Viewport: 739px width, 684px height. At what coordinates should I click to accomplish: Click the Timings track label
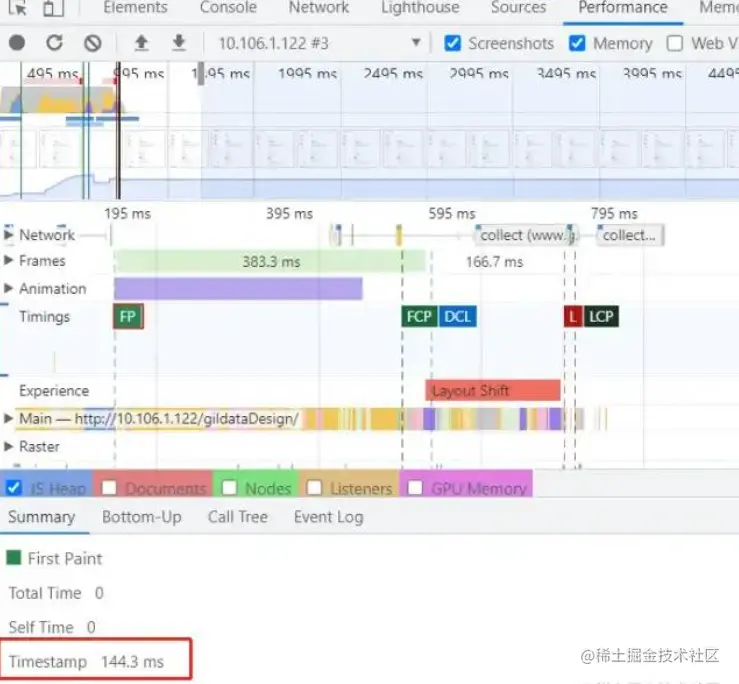tap(44, 316)
